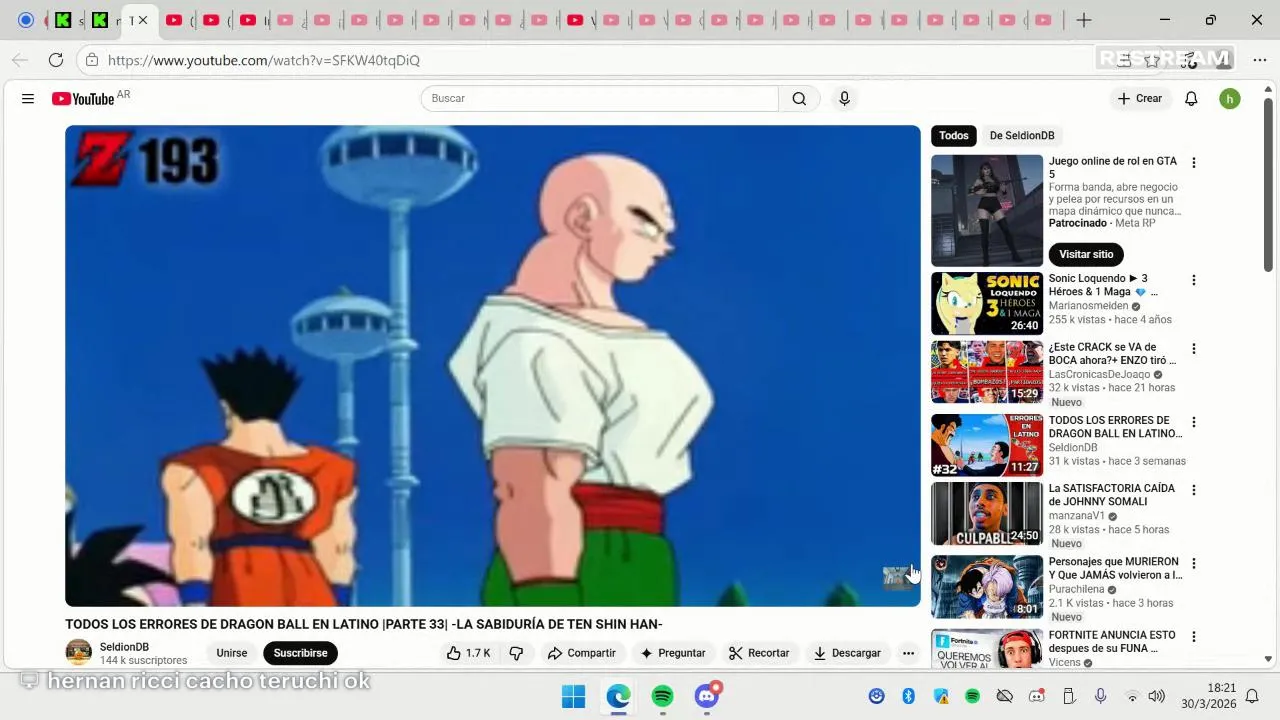The width and height of the screenshot is (1280, 720).
Task: Dislike the video with thumbs-down
Action: [x=516, y=653]
